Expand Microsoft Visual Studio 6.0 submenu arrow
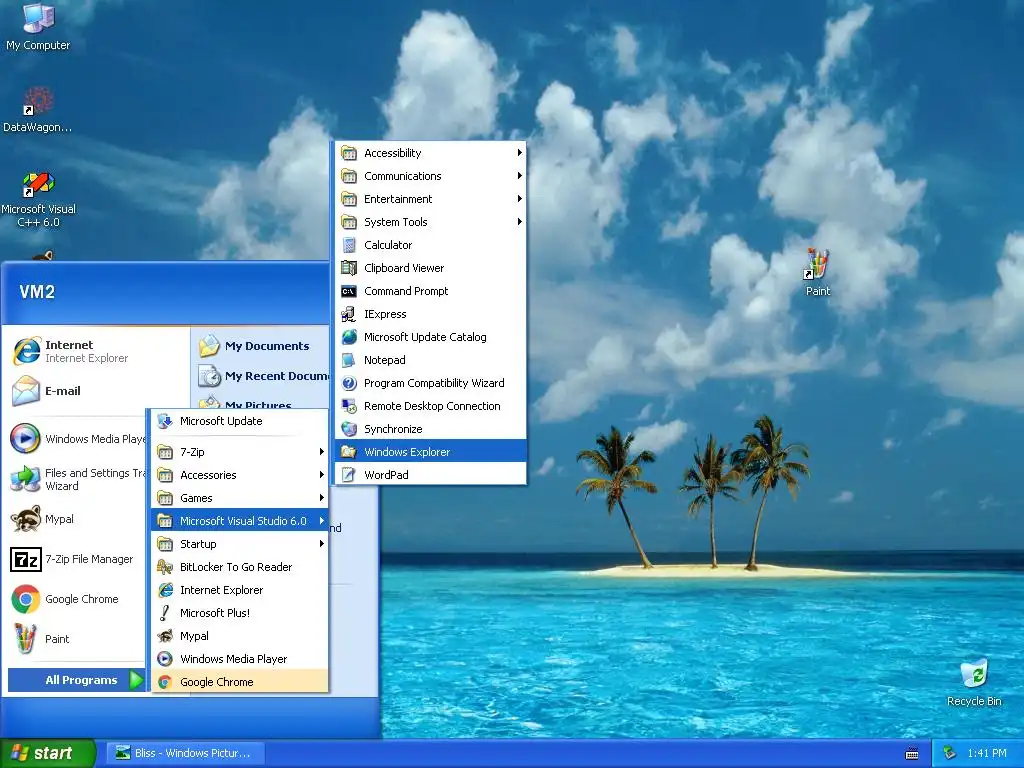This screenshot has height=768, width=1024. tap(321, 520)
